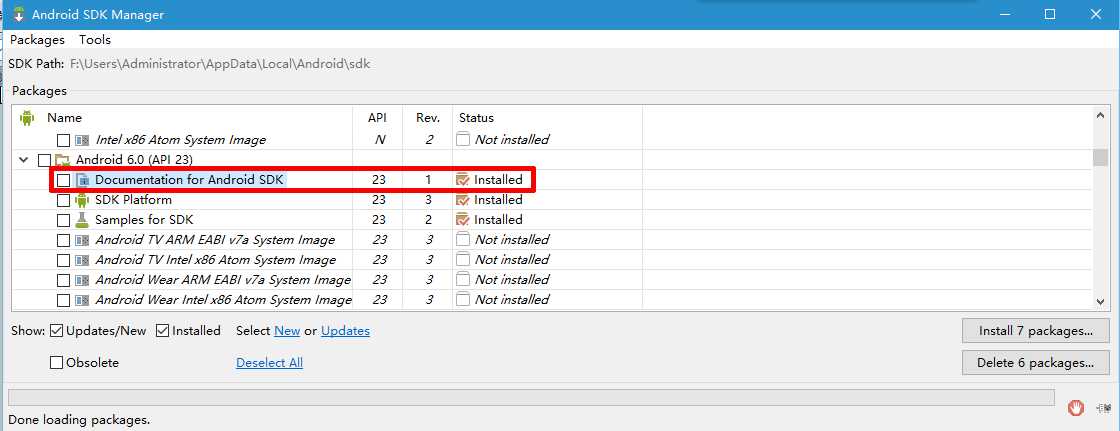1120x431 pixels.
Task: Click the New selection link
Action: point(287,331)
